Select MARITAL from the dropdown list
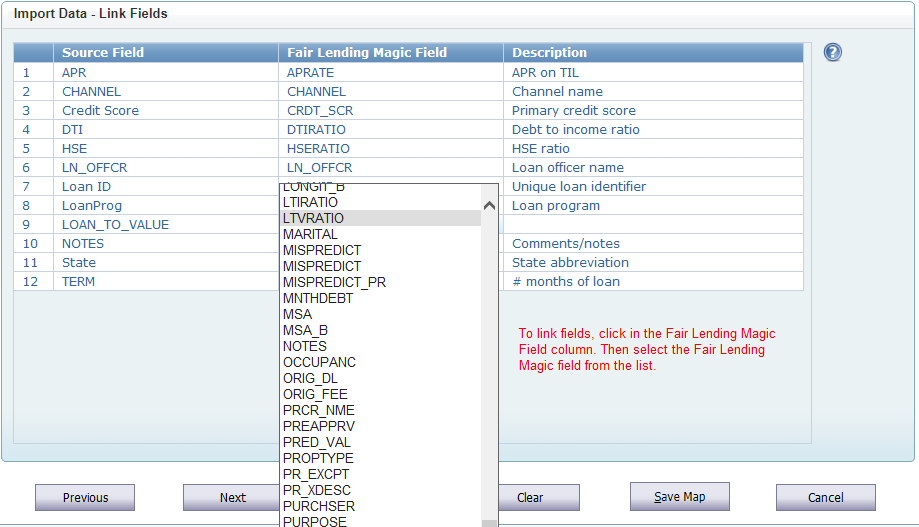 tap(381, 234)
